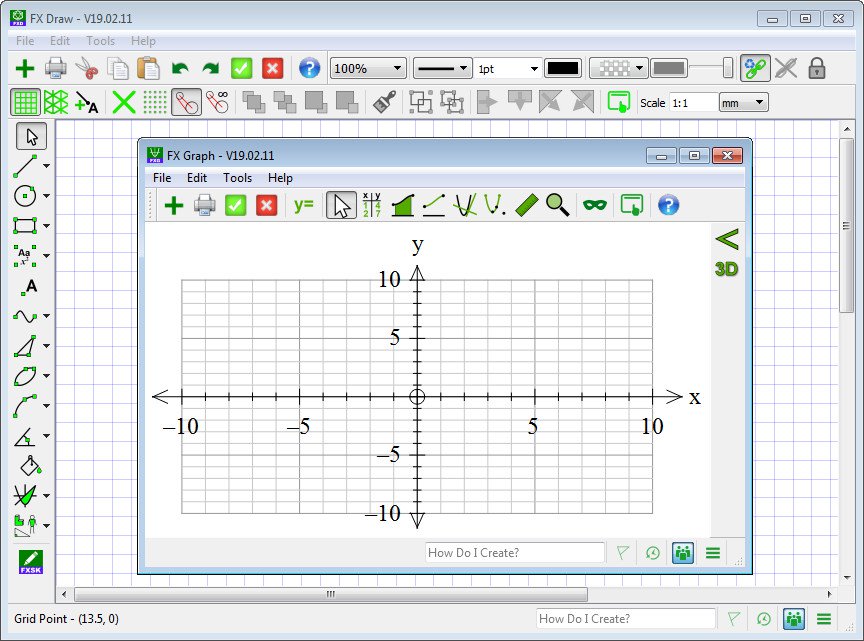The width and height of the screenshot is (864, 641).
Task: Select the circle tool in FX Draw sidebar
Action: tap(25, 196)
